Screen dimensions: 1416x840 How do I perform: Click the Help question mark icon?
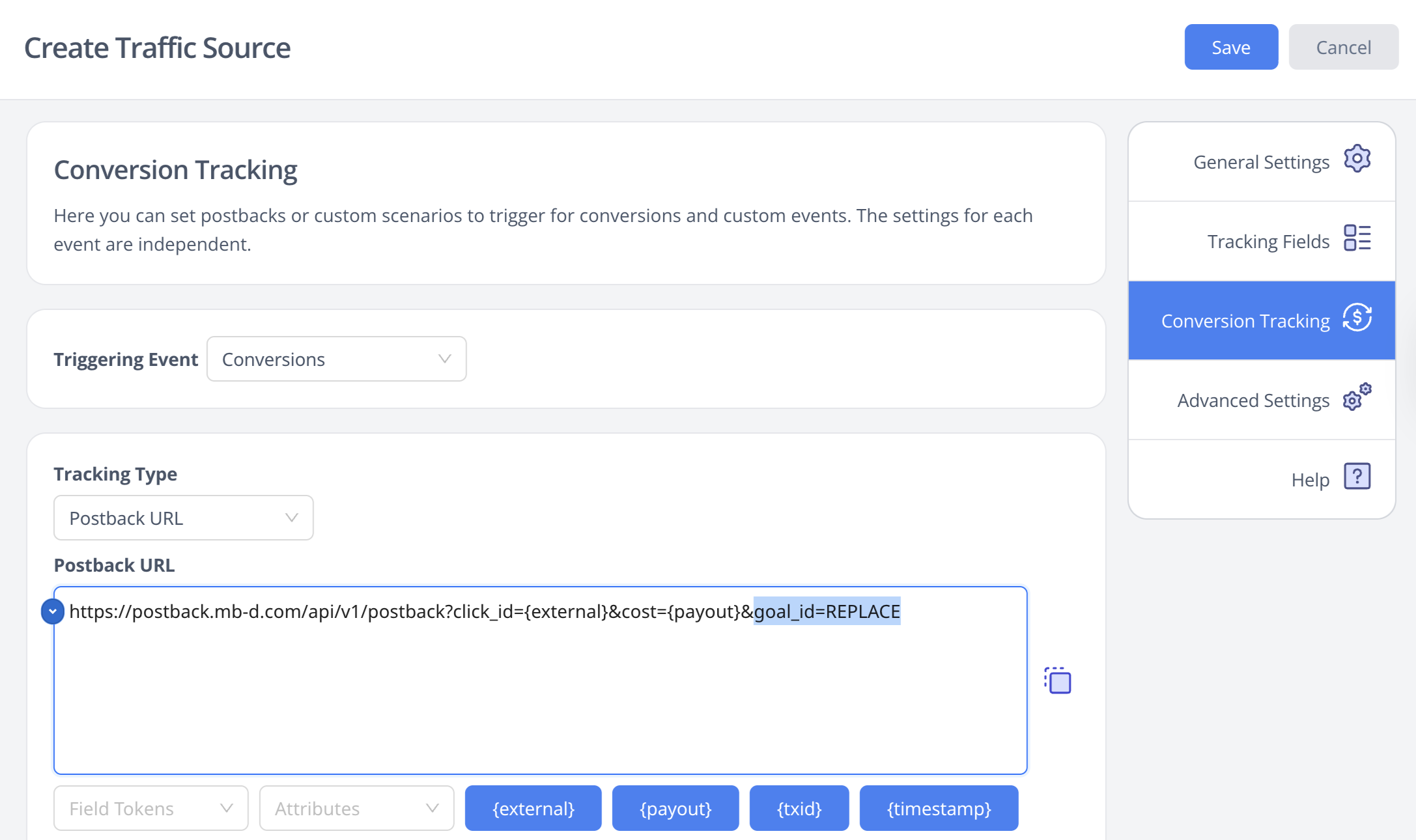(x=1357, y=477)
